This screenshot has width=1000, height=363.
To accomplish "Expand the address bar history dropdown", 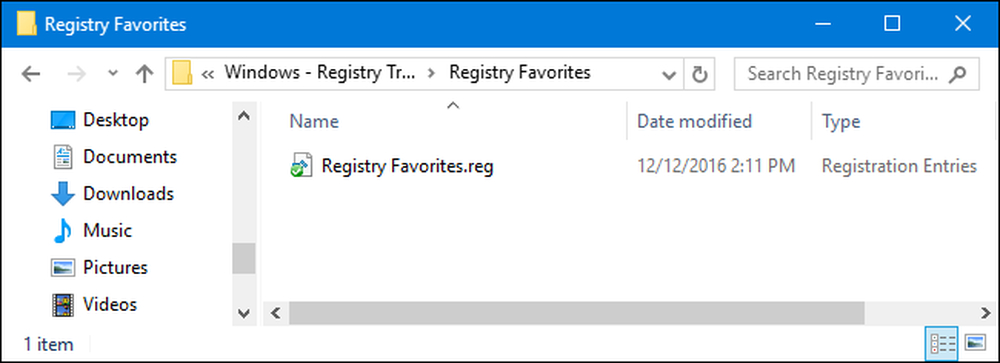I will click(669, 75).
